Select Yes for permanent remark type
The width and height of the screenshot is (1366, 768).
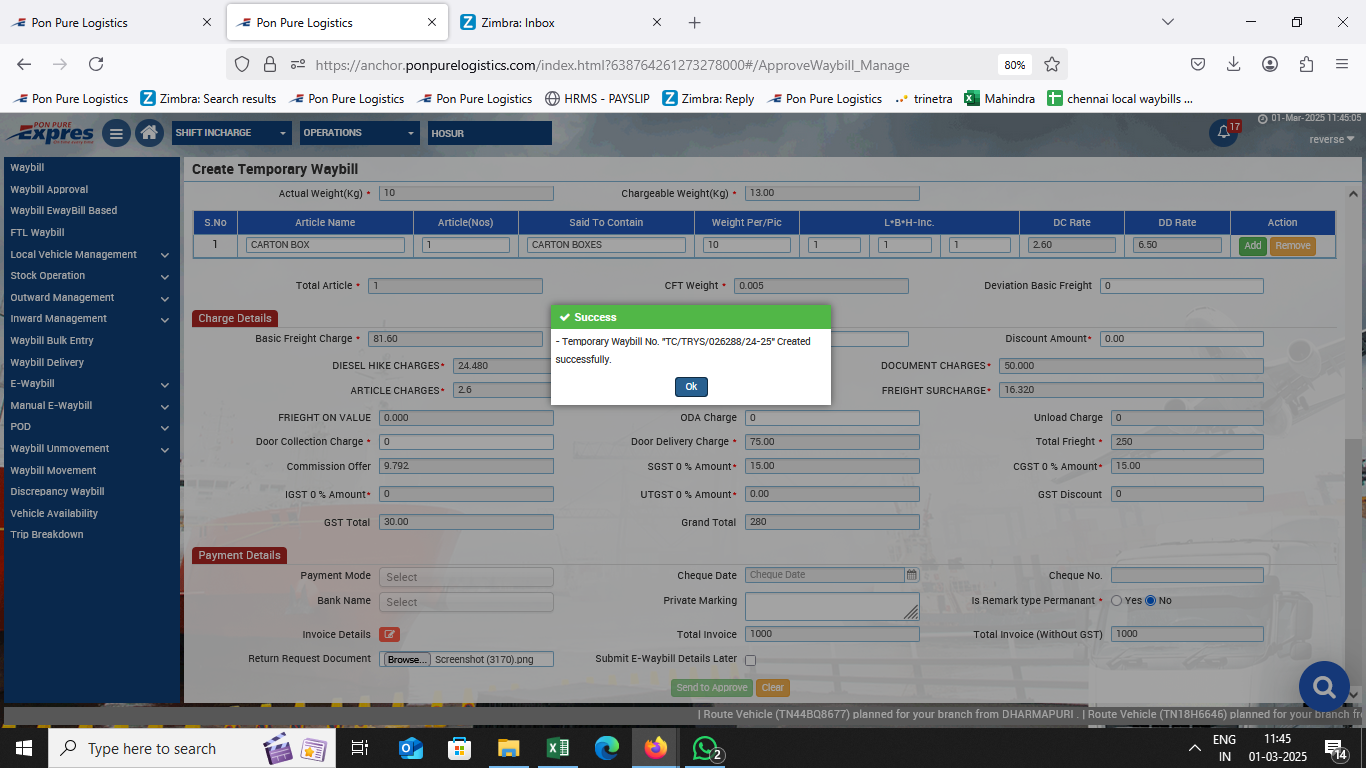coord(1116,601)
